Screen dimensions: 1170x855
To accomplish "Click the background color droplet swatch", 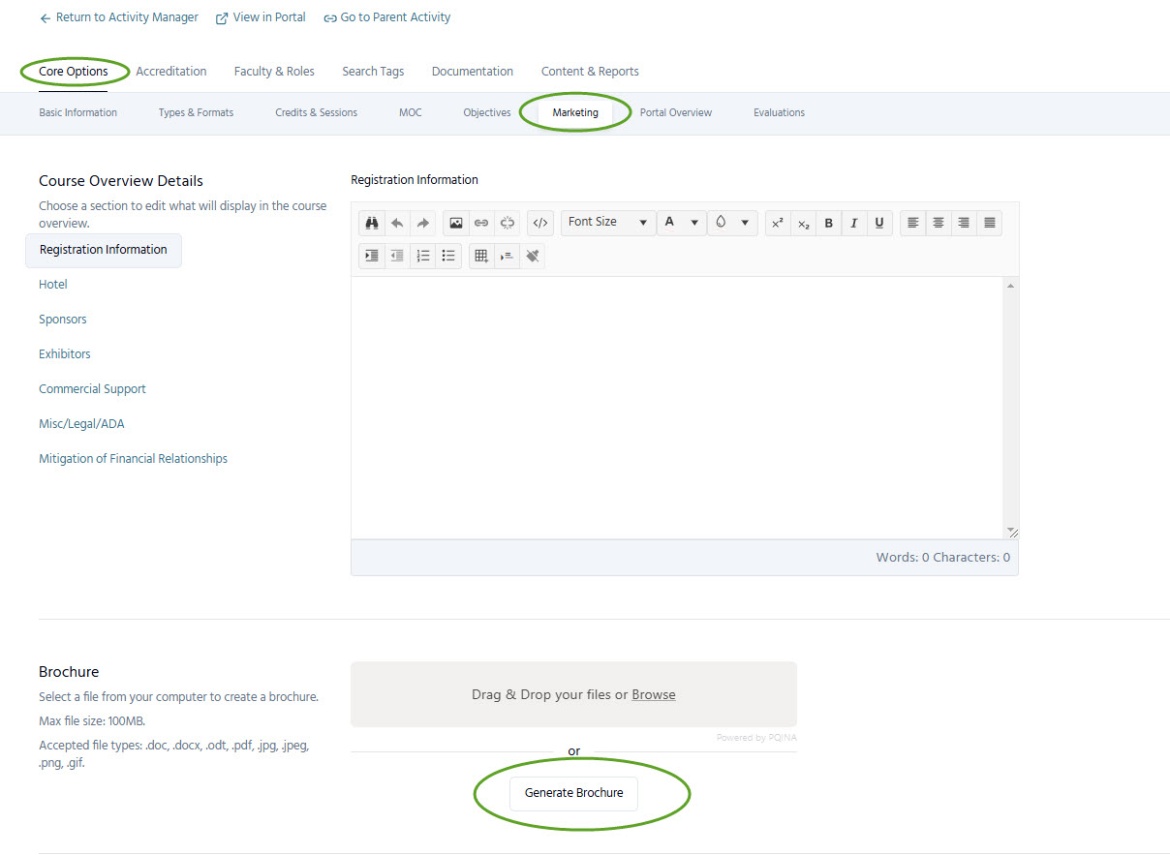I will (720, 222).
